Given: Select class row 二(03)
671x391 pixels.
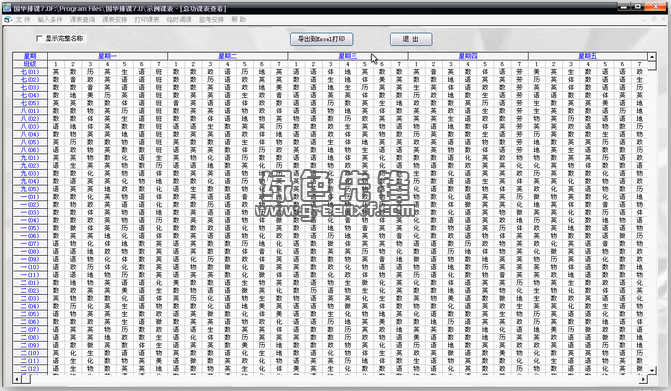Looking at the screenshot, I should (30, 298).
